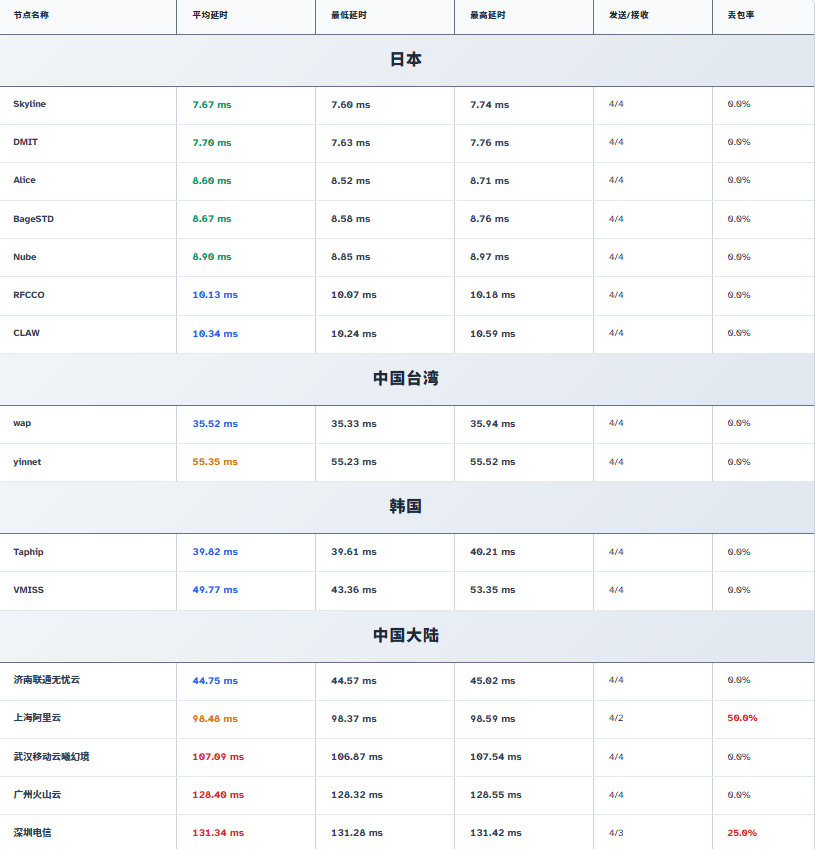Click the BageSTD node name
Screen dimensions: 815x849
33,219
